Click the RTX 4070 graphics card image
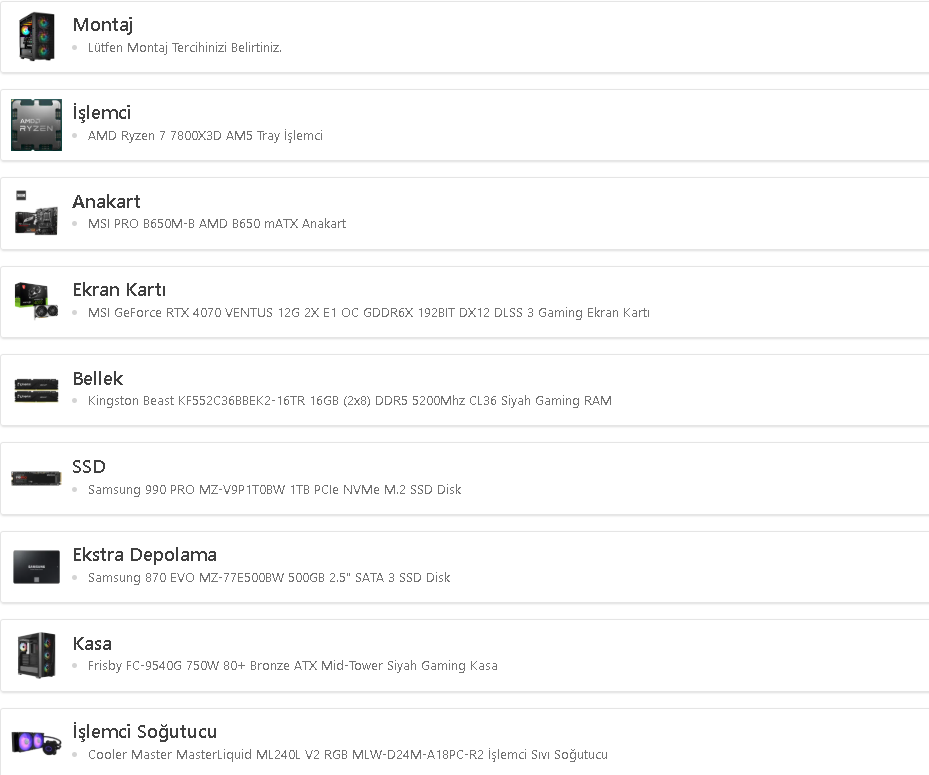Image resolution: width=929 pixels, height=775 pixels. 36,301
